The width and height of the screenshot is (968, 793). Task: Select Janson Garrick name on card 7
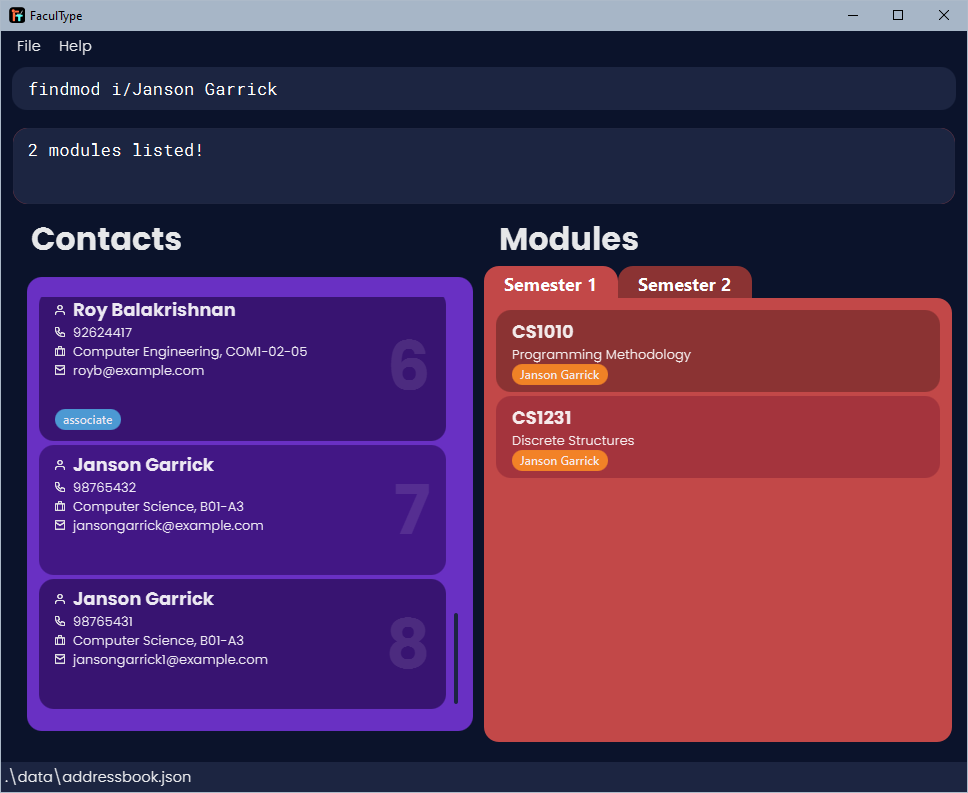(x=143, y=464)
